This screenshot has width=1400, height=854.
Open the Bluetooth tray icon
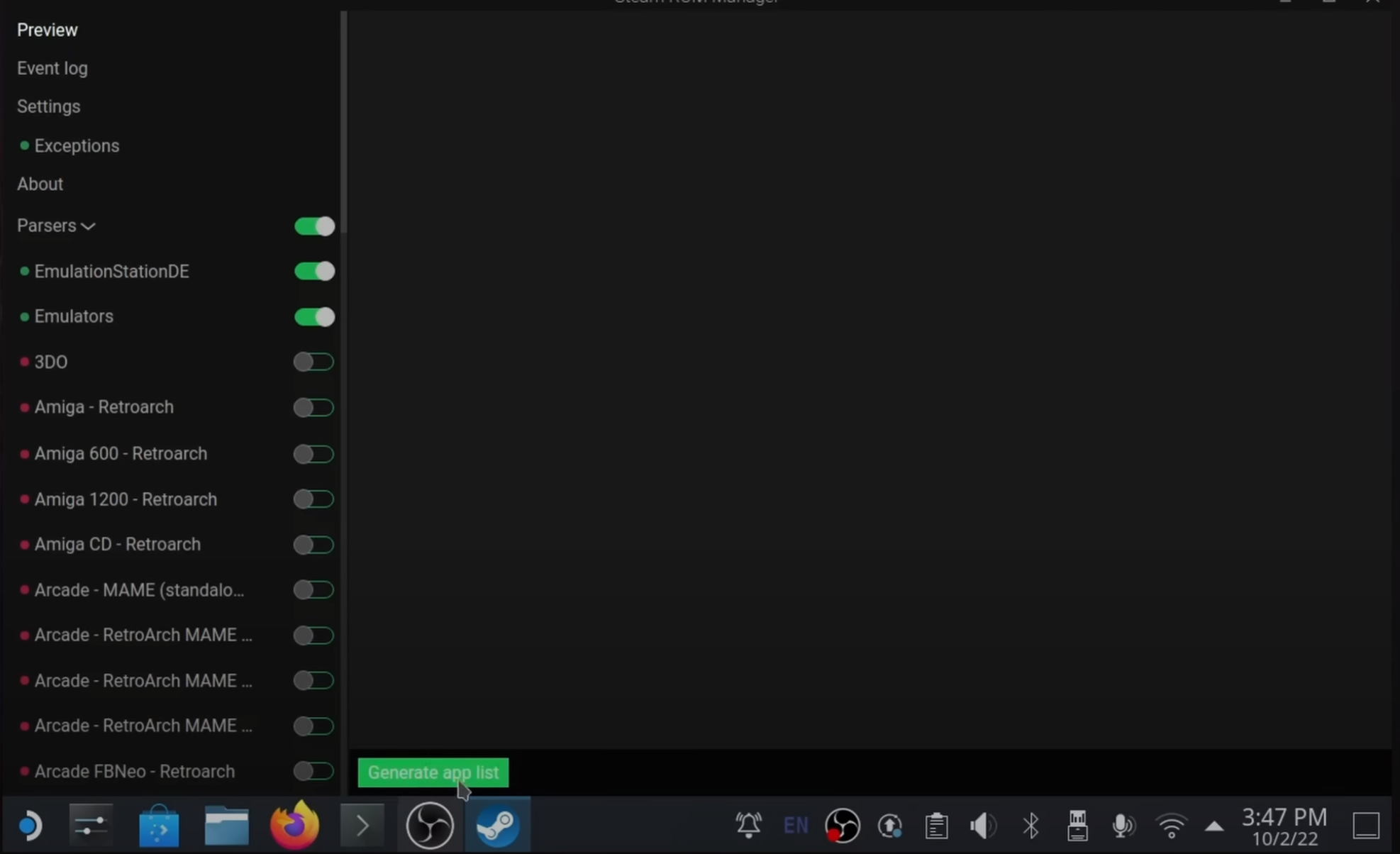1030,825
